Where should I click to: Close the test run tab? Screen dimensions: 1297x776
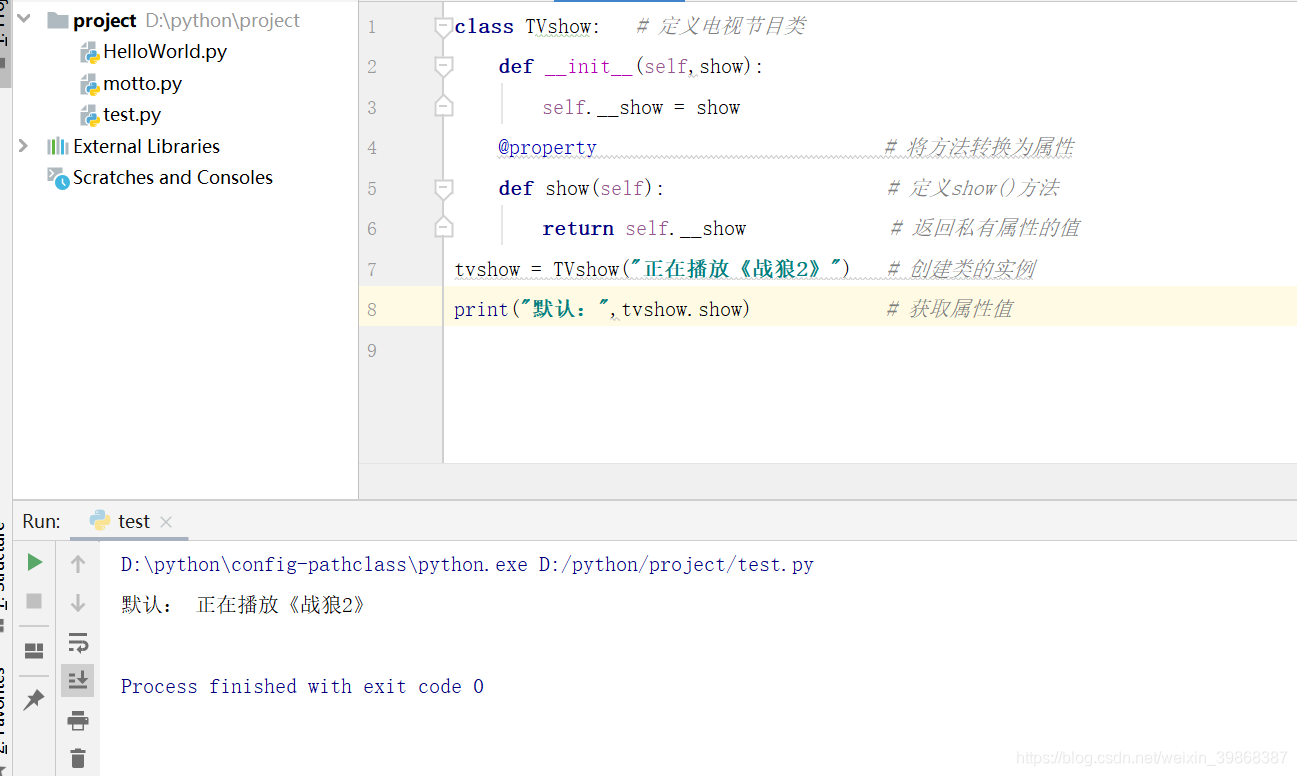click(166, 522)
